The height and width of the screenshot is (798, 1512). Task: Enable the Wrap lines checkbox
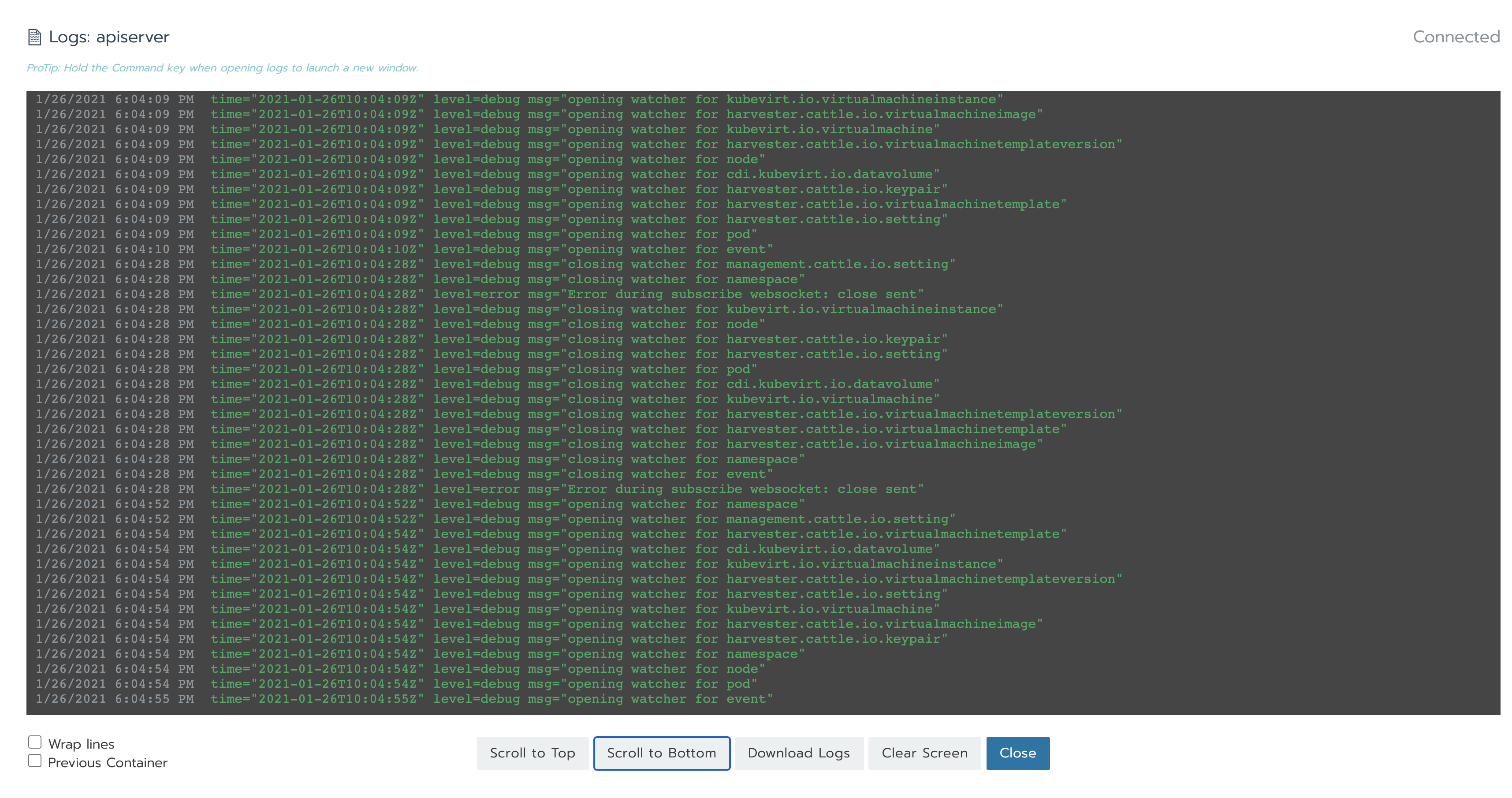(x=35, y=742)
